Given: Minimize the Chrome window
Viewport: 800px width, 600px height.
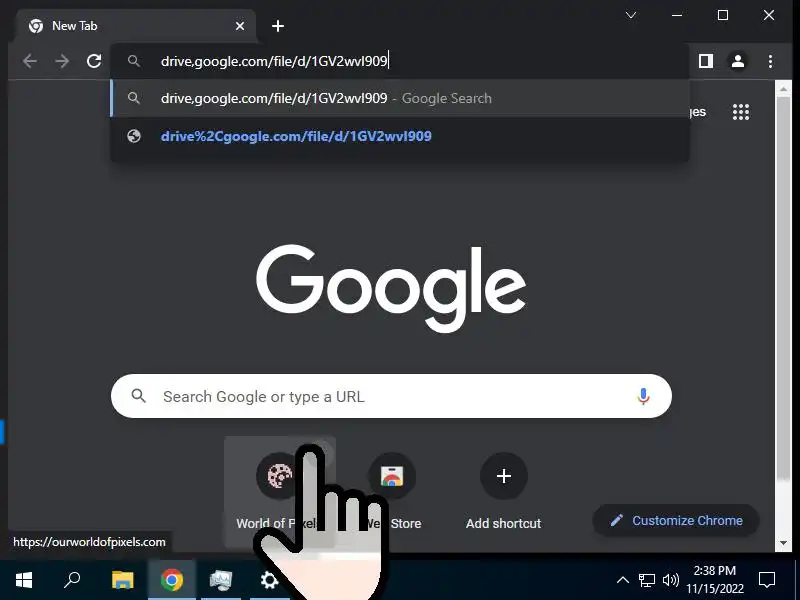Looking at the screenshot, I should [677, 15].
